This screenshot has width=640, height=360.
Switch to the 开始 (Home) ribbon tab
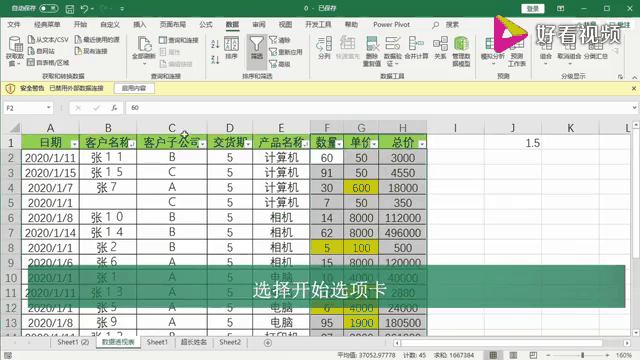(80, 24)
